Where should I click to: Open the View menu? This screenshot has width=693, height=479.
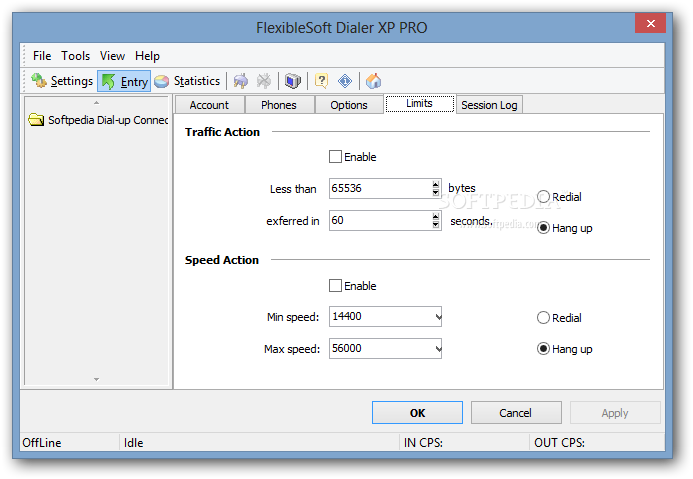[112, 56]
